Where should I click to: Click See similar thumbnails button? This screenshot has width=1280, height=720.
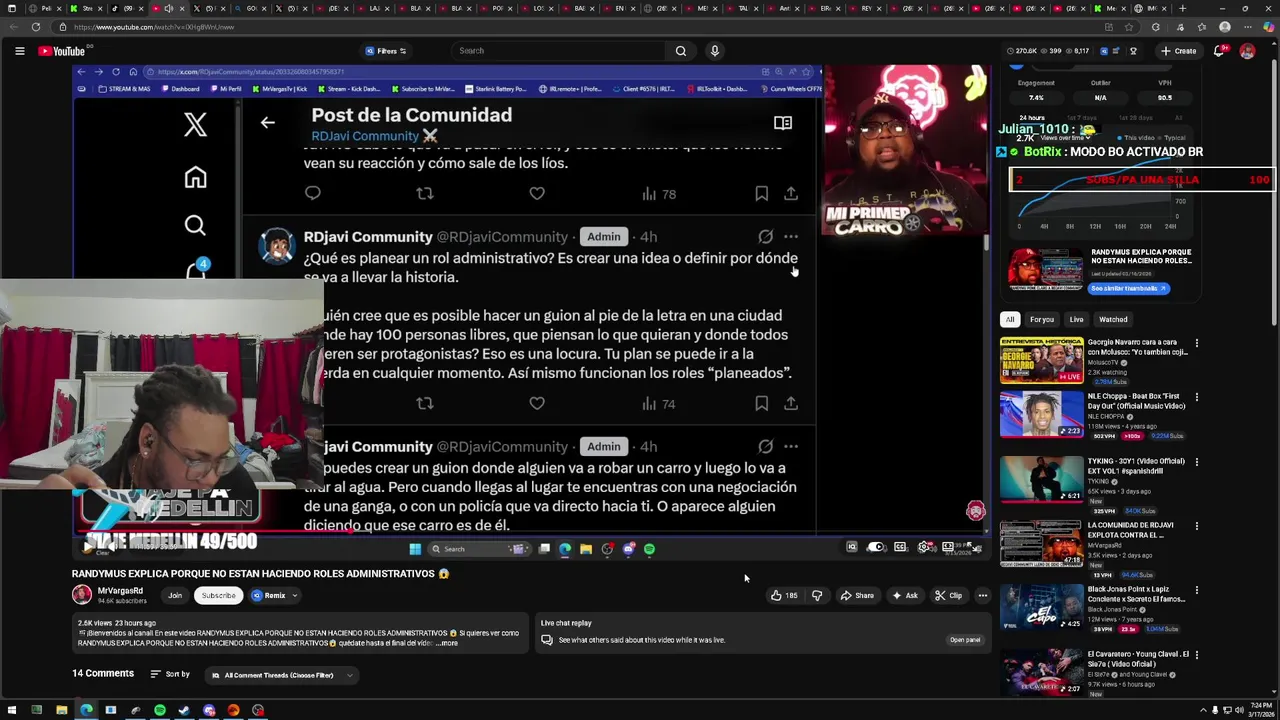tap(1129, 288)
